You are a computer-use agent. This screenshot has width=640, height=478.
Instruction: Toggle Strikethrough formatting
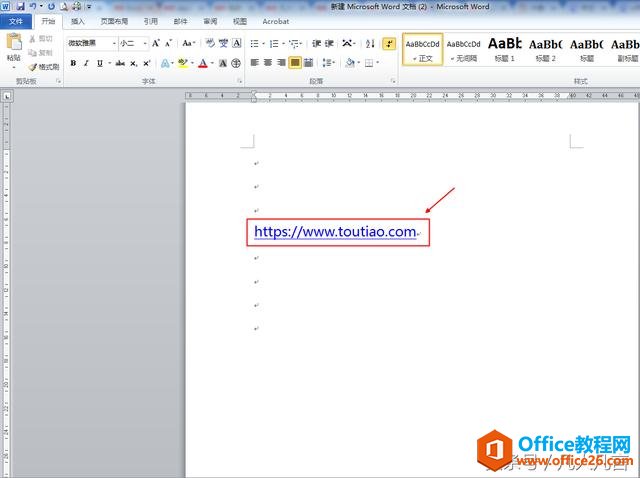point(120,63)
